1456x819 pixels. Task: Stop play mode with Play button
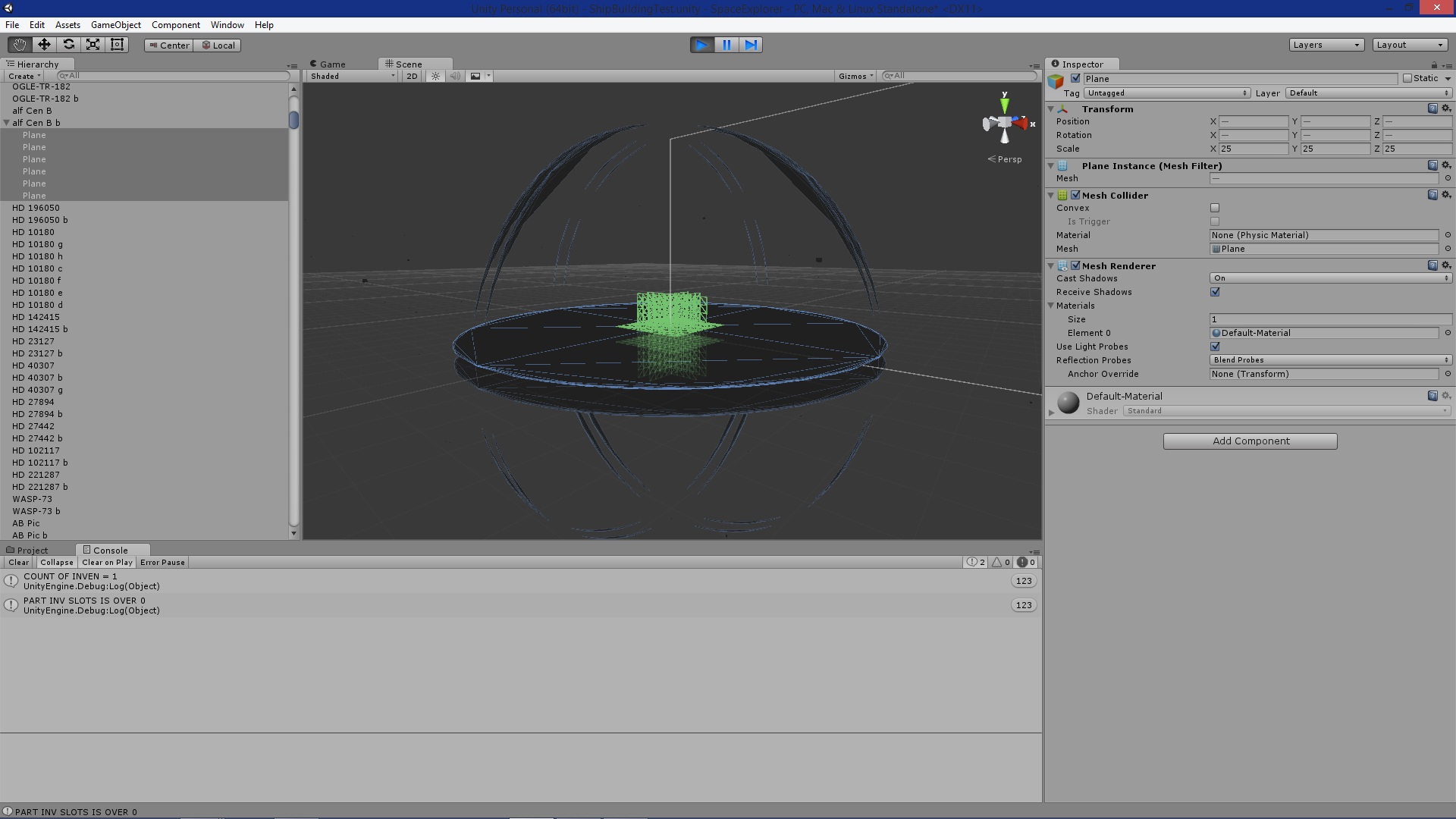click(x=702, y=45)
